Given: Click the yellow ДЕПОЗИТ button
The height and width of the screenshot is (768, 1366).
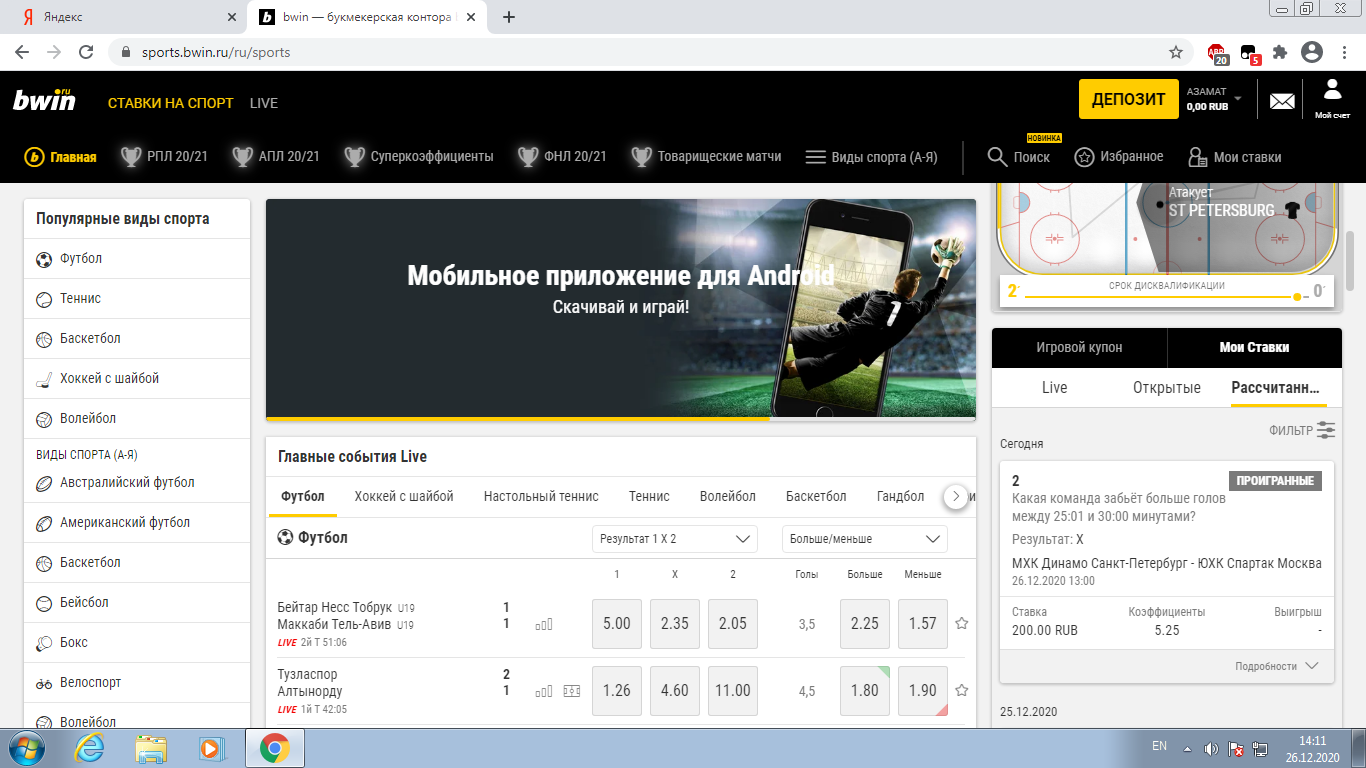Looking at the screenshot, I should tap(1128, 99).
